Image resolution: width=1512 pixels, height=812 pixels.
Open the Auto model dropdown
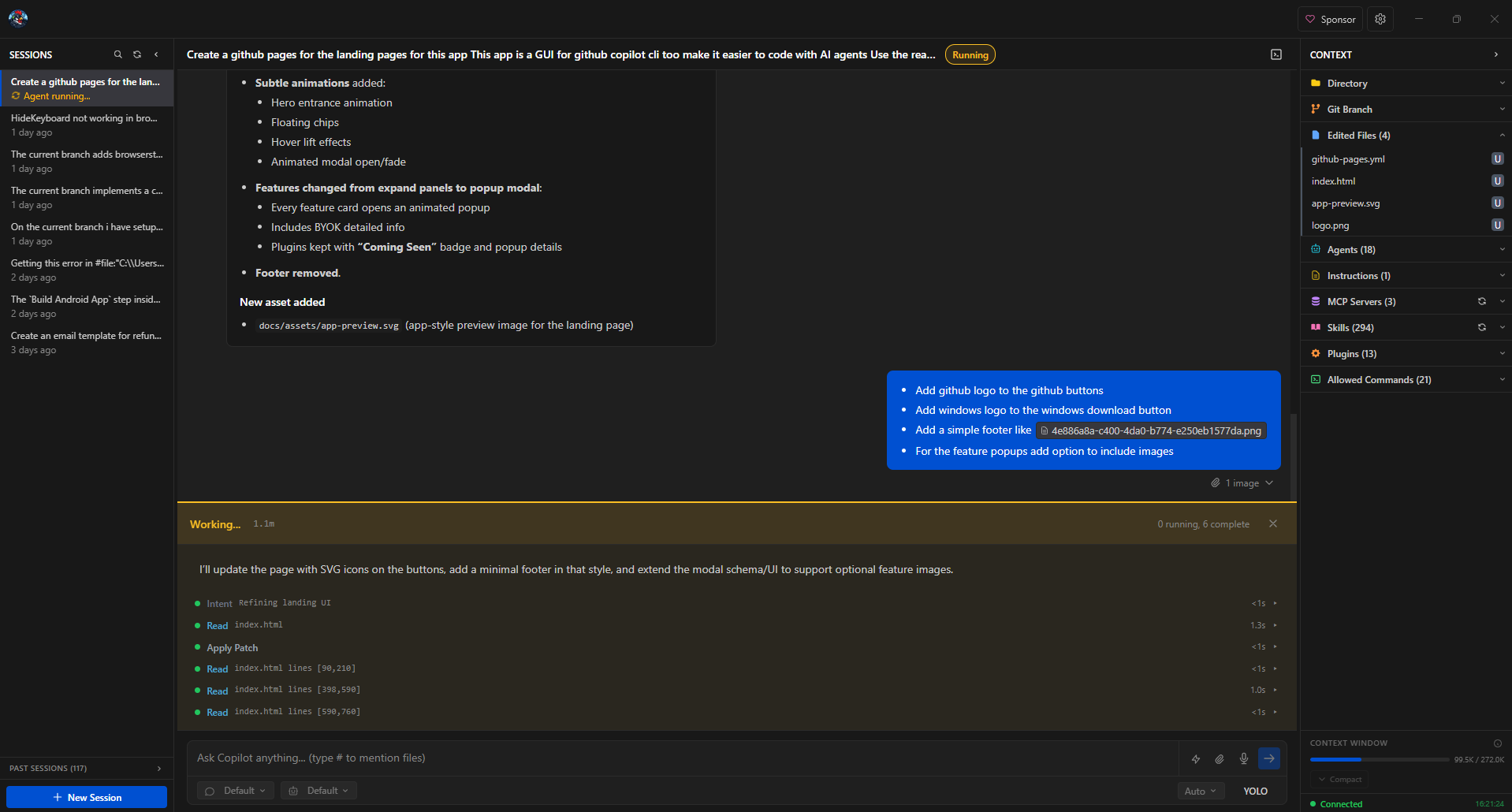pos(1201,791)
